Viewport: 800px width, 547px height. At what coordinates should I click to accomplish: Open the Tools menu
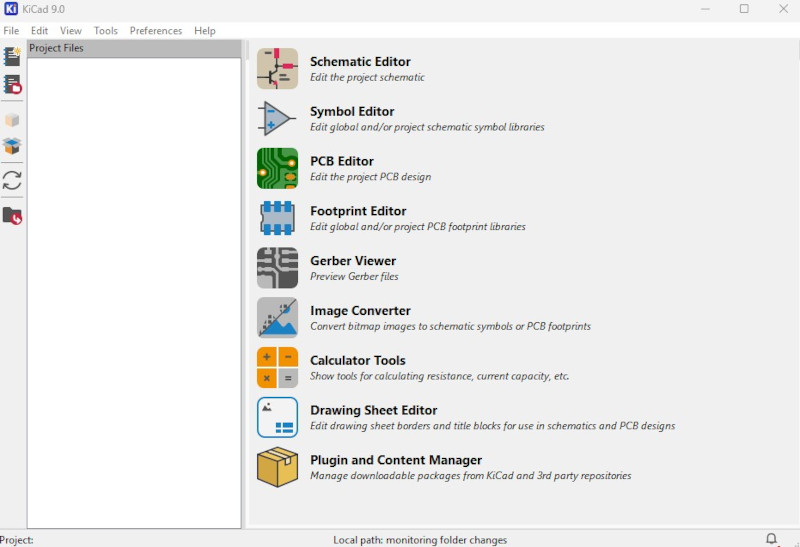click(106, 31)
